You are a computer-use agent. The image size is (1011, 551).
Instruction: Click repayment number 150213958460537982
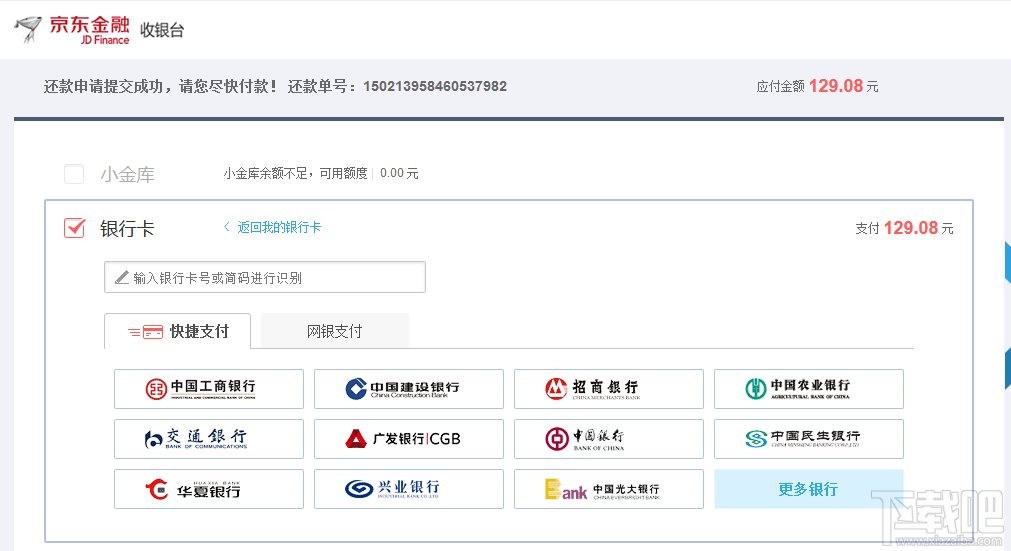coord(435,86)
